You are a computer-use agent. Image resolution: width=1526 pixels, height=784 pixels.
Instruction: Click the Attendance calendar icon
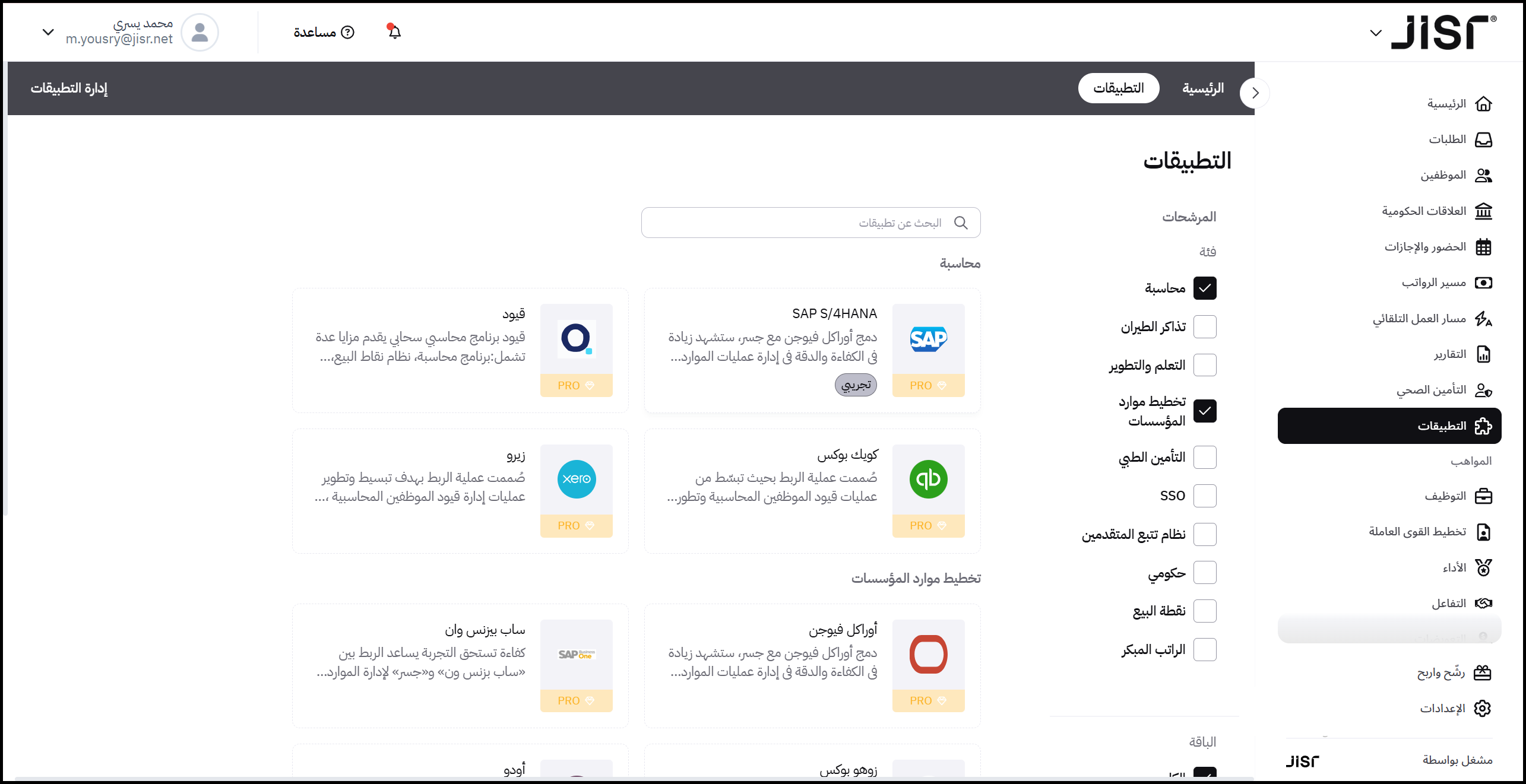(1483, 247)
